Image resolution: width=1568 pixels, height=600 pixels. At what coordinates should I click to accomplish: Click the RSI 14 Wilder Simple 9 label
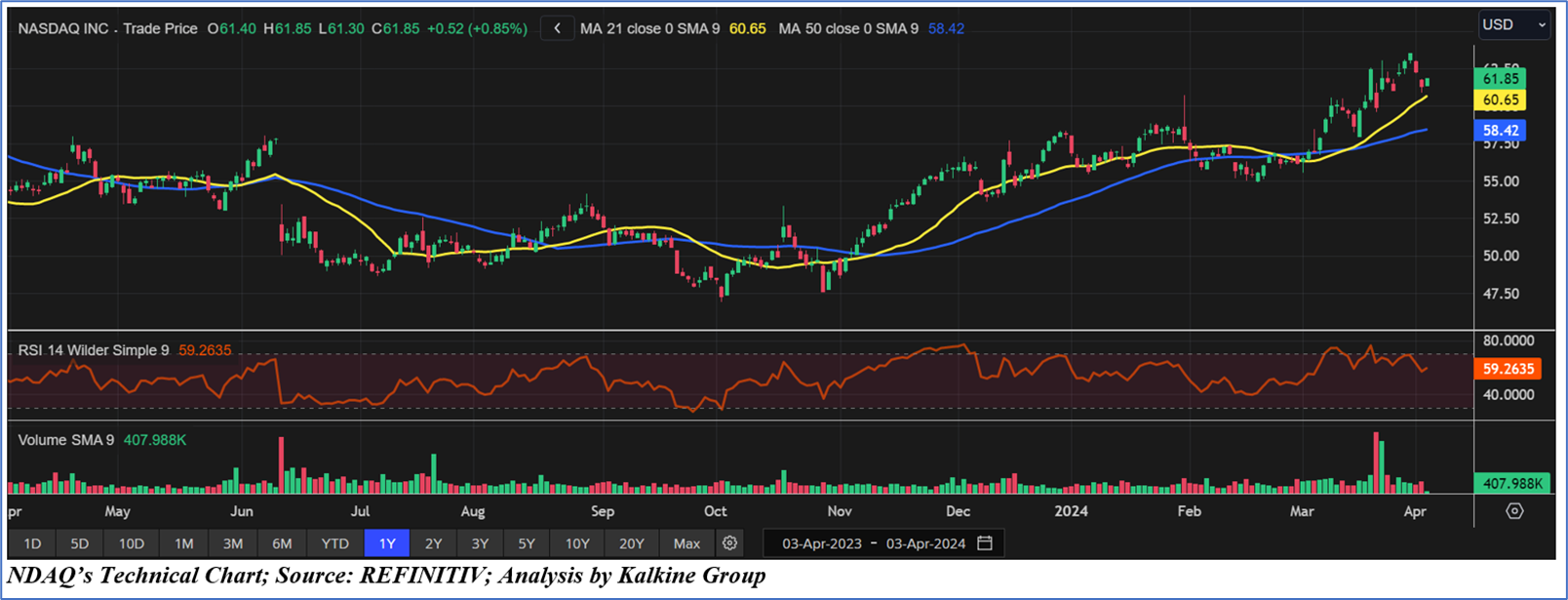point(94,350)
